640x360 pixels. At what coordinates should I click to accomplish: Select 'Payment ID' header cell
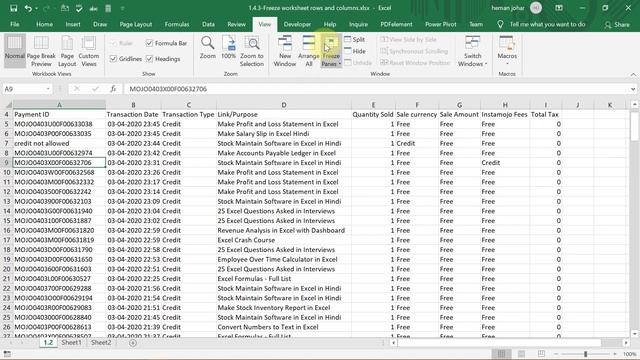[59, 114]
